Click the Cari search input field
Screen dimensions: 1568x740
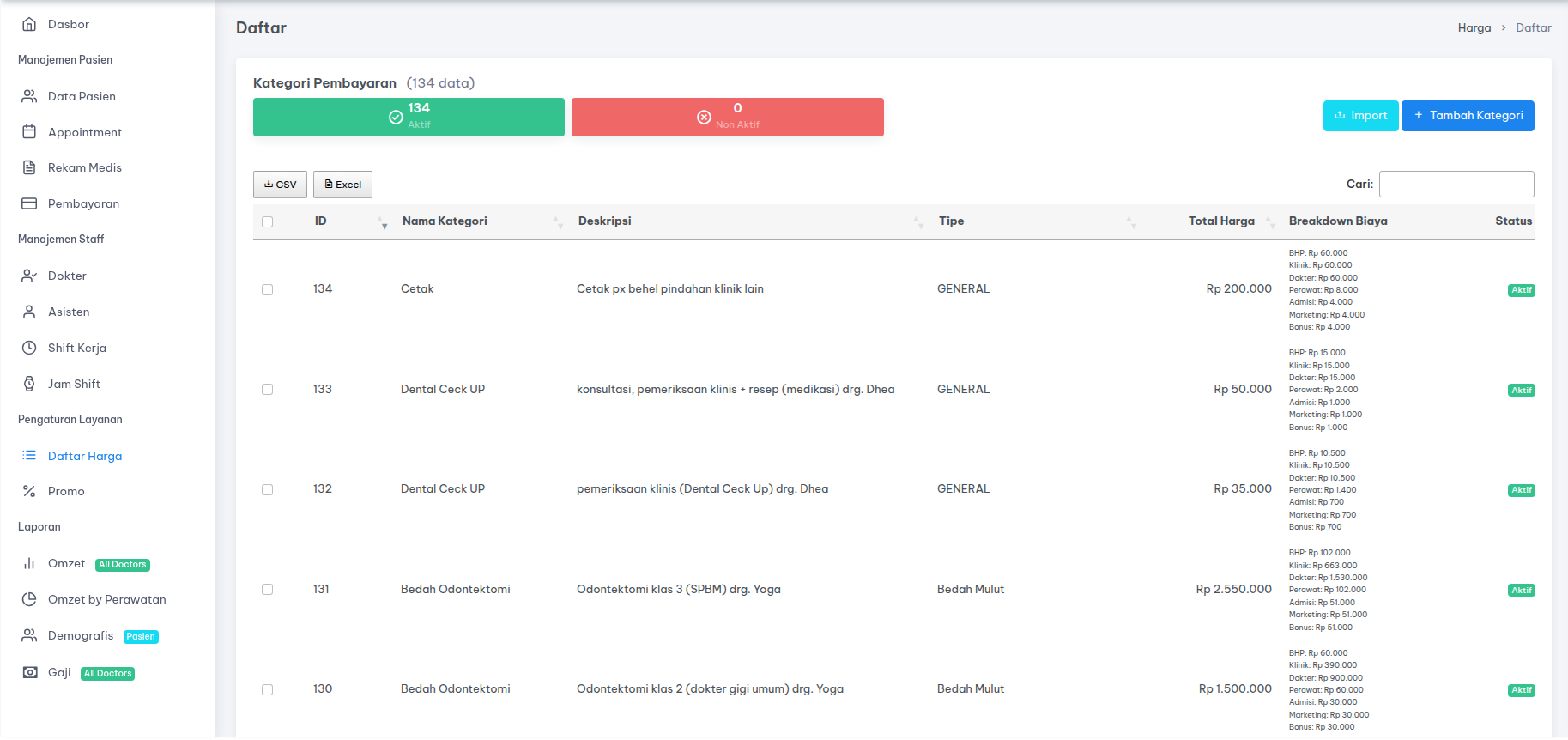coord(1456,184)
